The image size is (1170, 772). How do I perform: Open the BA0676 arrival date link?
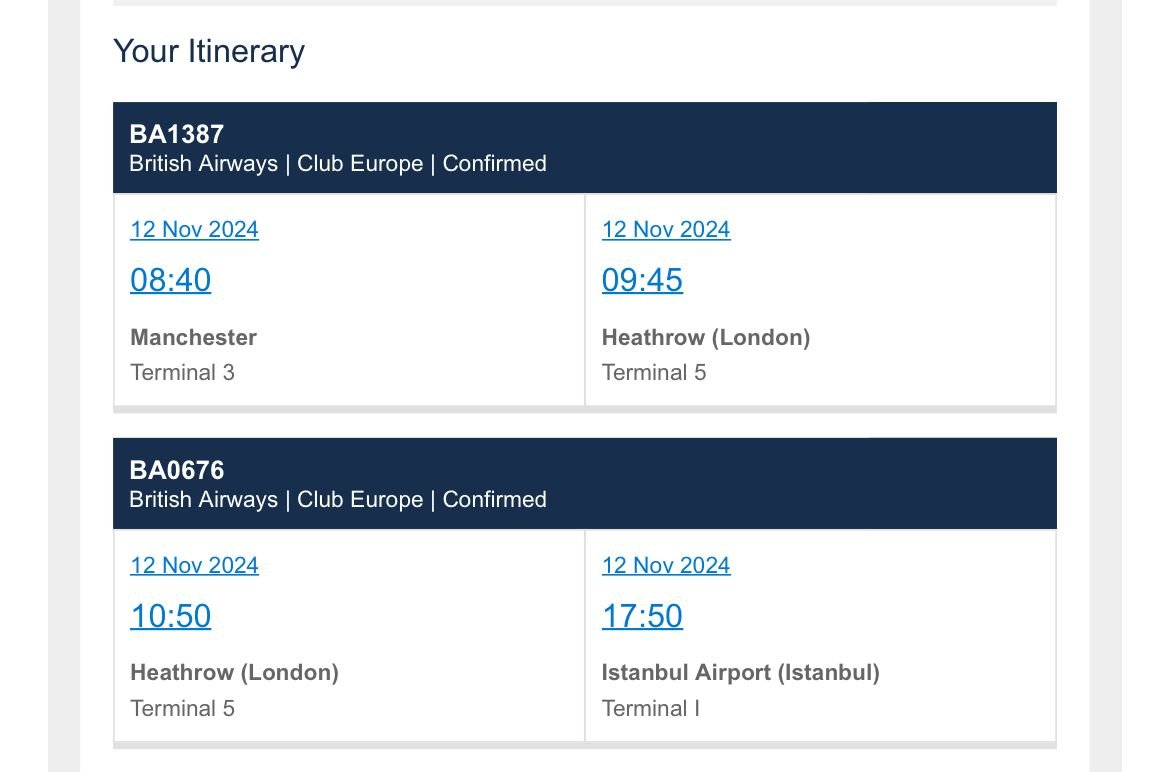tap(666, 566)
